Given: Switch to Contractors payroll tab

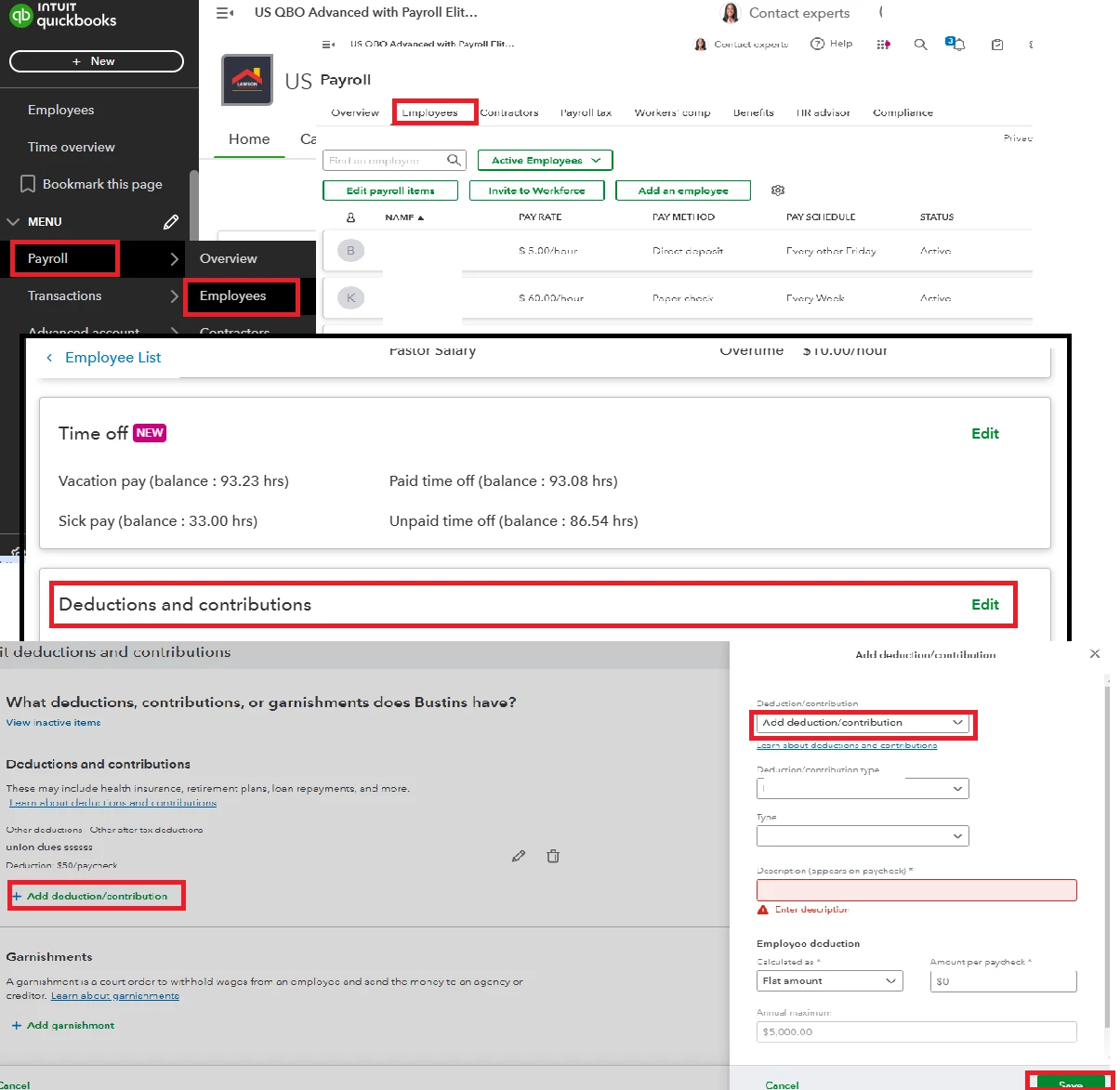Looking at the screenshot, I should [509, 112].
